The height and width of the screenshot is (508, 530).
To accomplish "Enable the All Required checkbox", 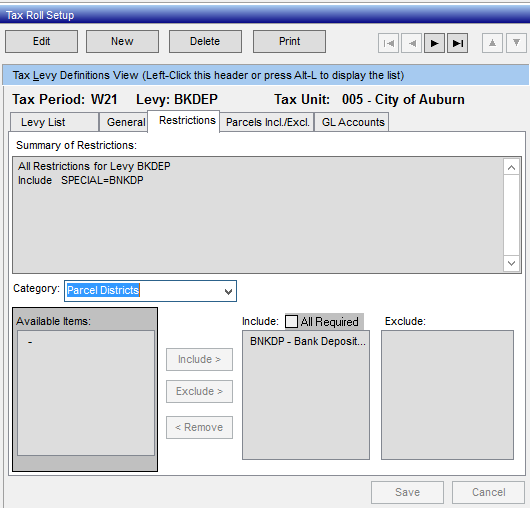I will pyautogui.click(x=291, y=321).
